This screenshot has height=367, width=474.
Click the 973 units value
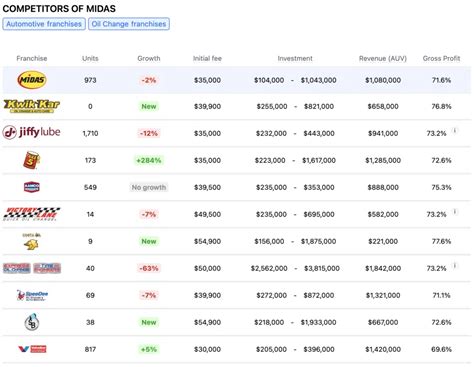(90, 80)
